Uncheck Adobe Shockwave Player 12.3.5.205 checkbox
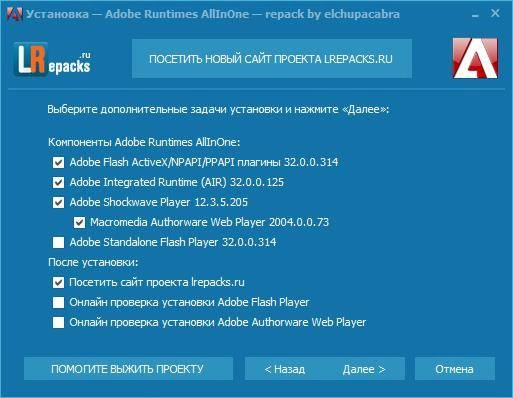 (x=58, y=202)
